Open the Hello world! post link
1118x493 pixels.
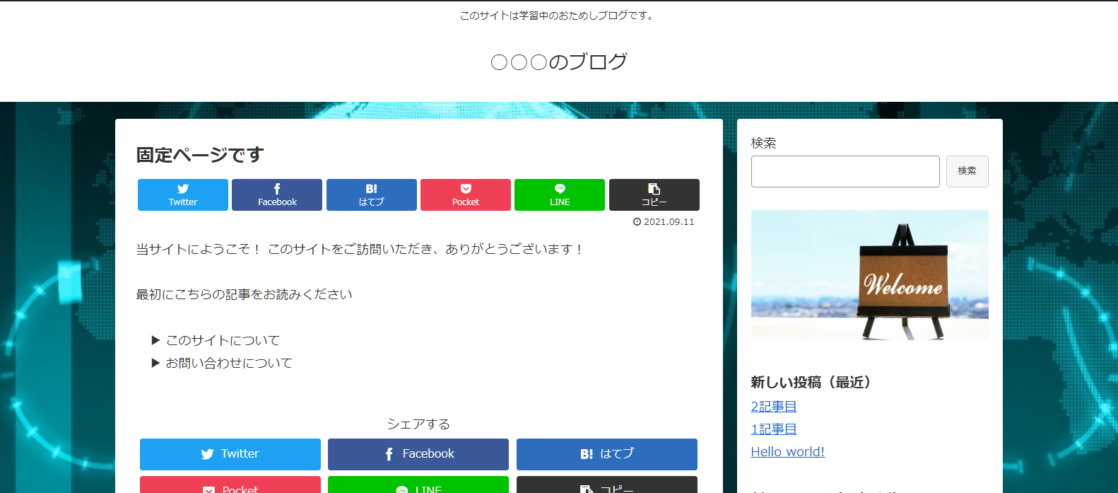pos(788,452)
